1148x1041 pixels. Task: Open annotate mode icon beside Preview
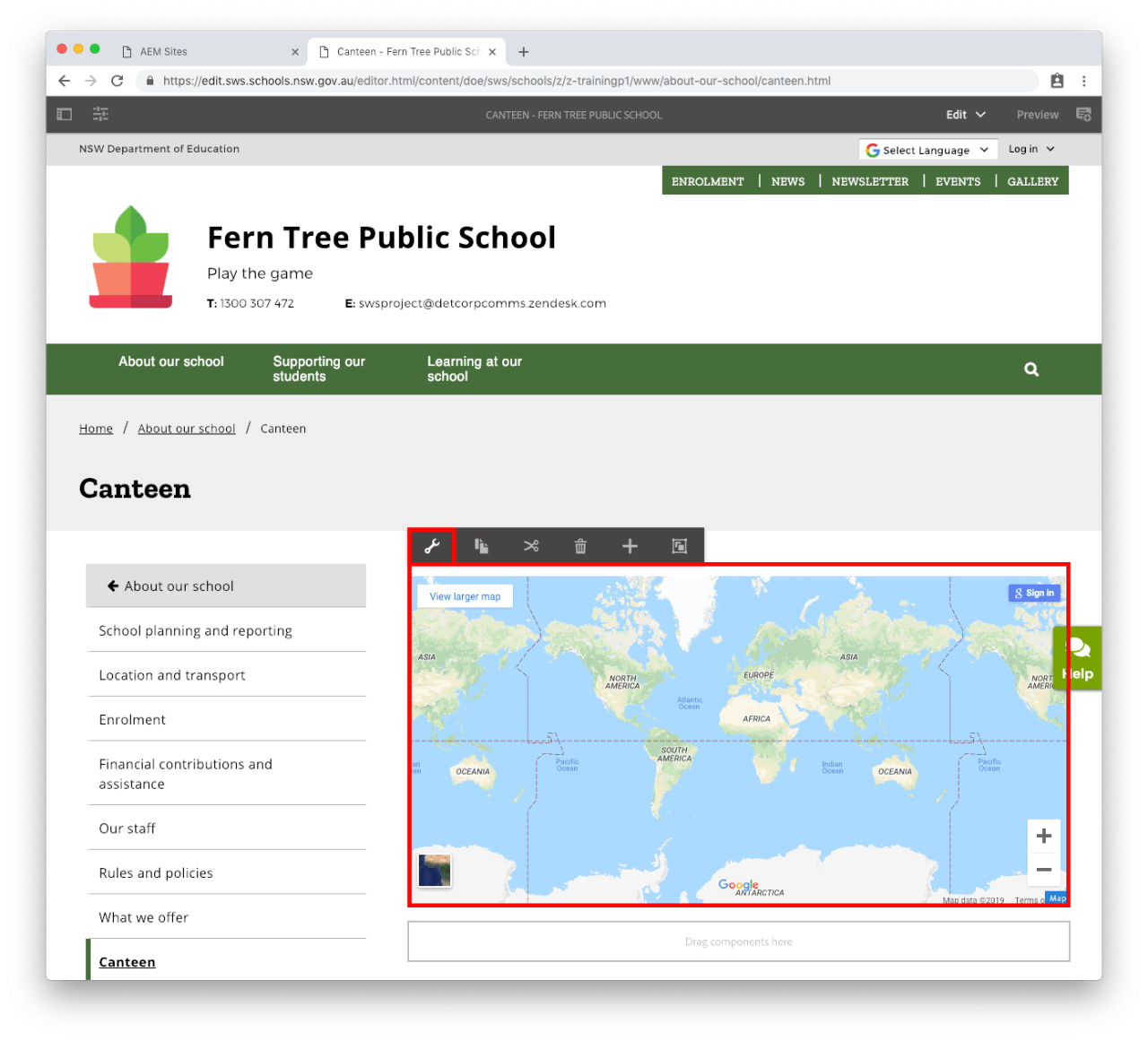pyautogui.click(x=1083, y=115)
